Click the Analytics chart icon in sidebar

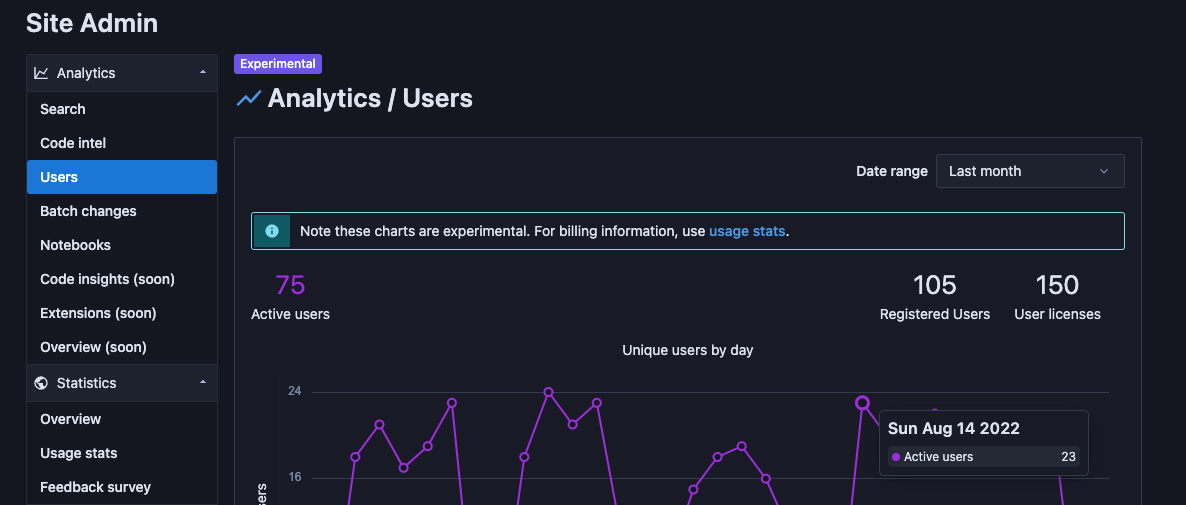(x=42, y=73)
